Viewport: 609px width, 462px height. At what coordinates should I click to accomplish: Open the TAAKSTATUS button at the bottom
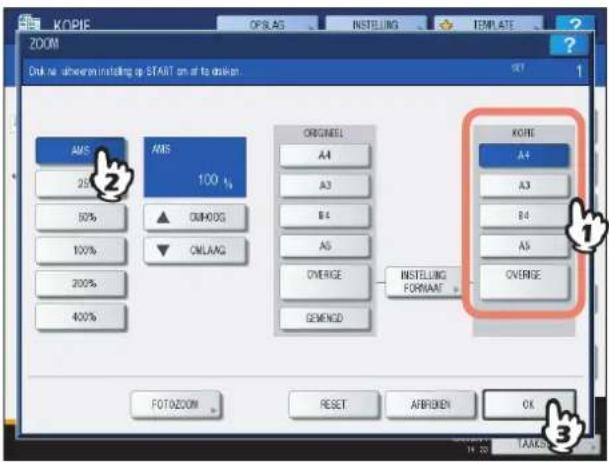coord(544,445)
